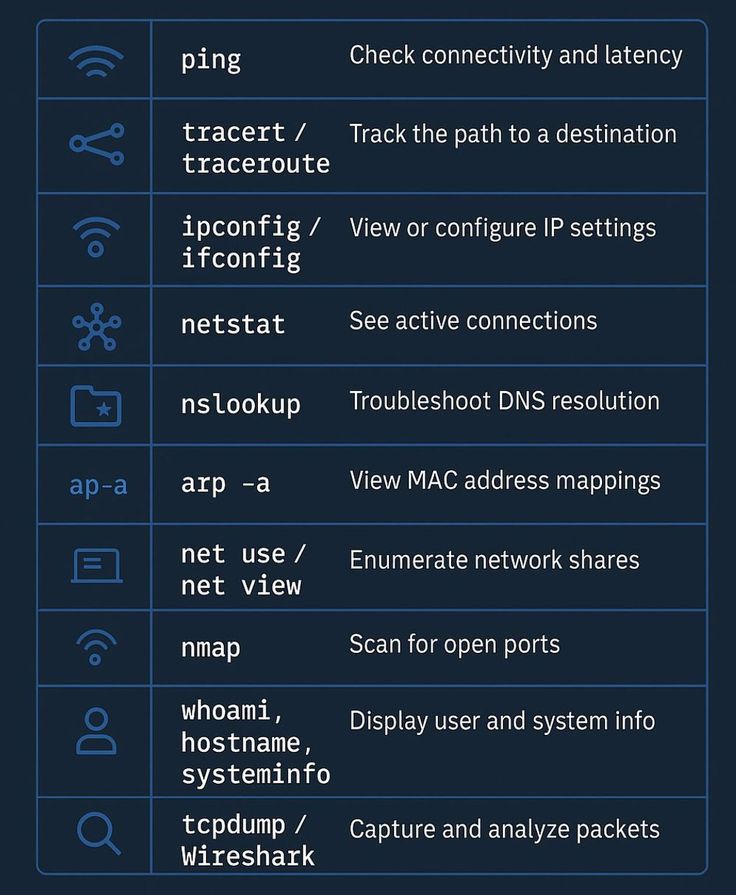Click "Check connectivity and latency" description
Image resolution: width=736 pixels, height=895 pixels.
tap(515, 55)
